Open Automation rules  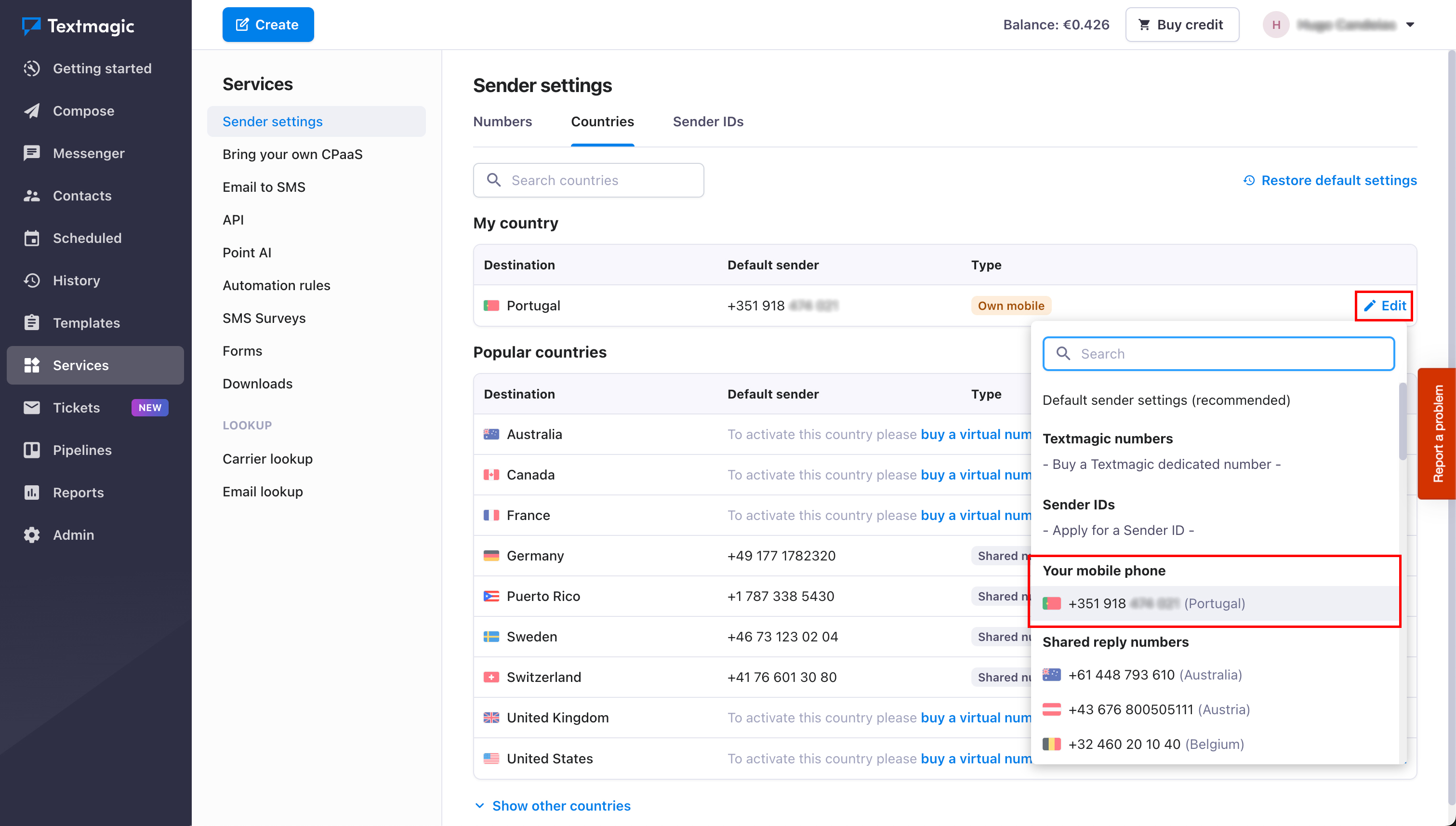tap(276, 285)
